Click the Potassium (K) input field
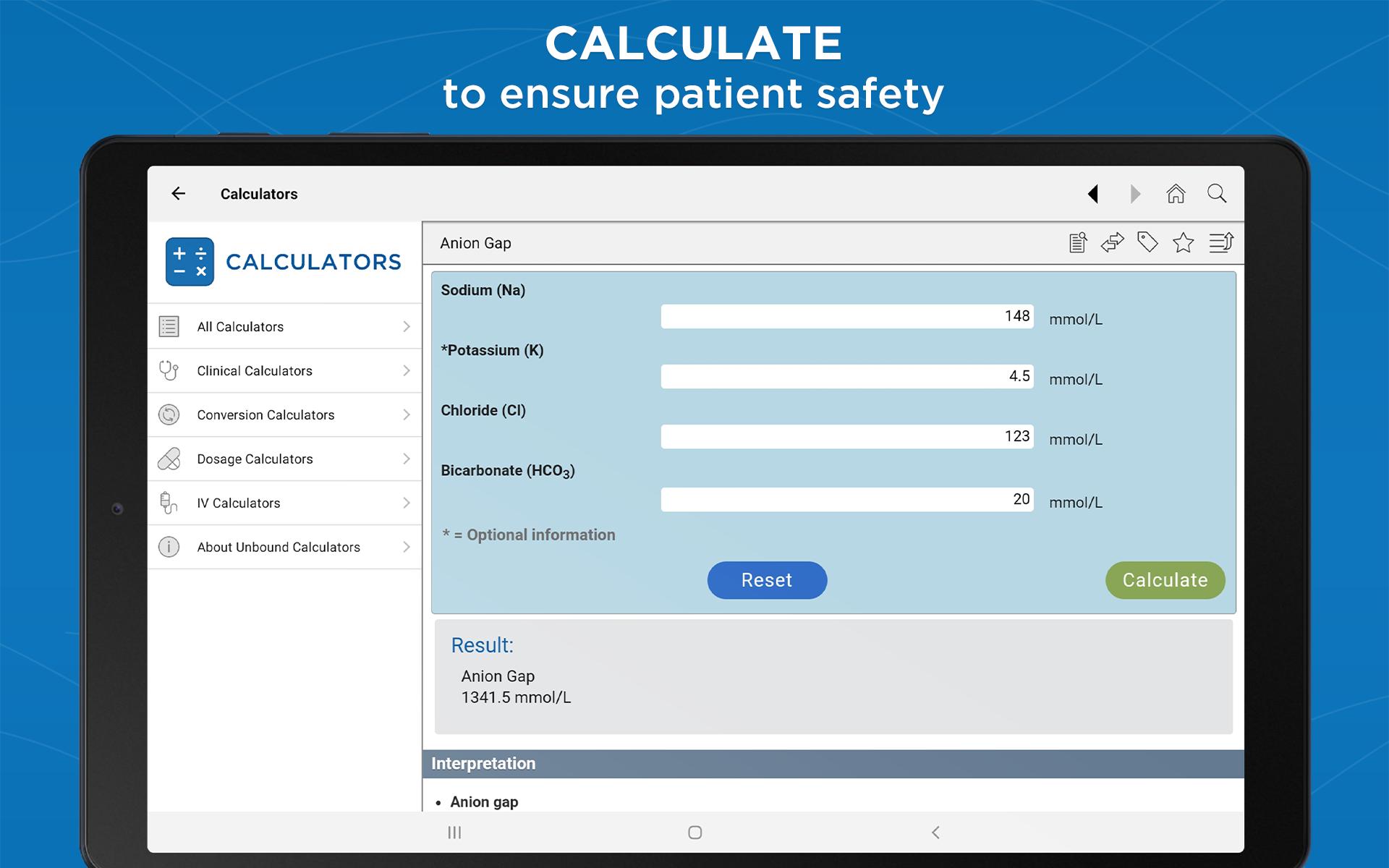 (847, 376)
